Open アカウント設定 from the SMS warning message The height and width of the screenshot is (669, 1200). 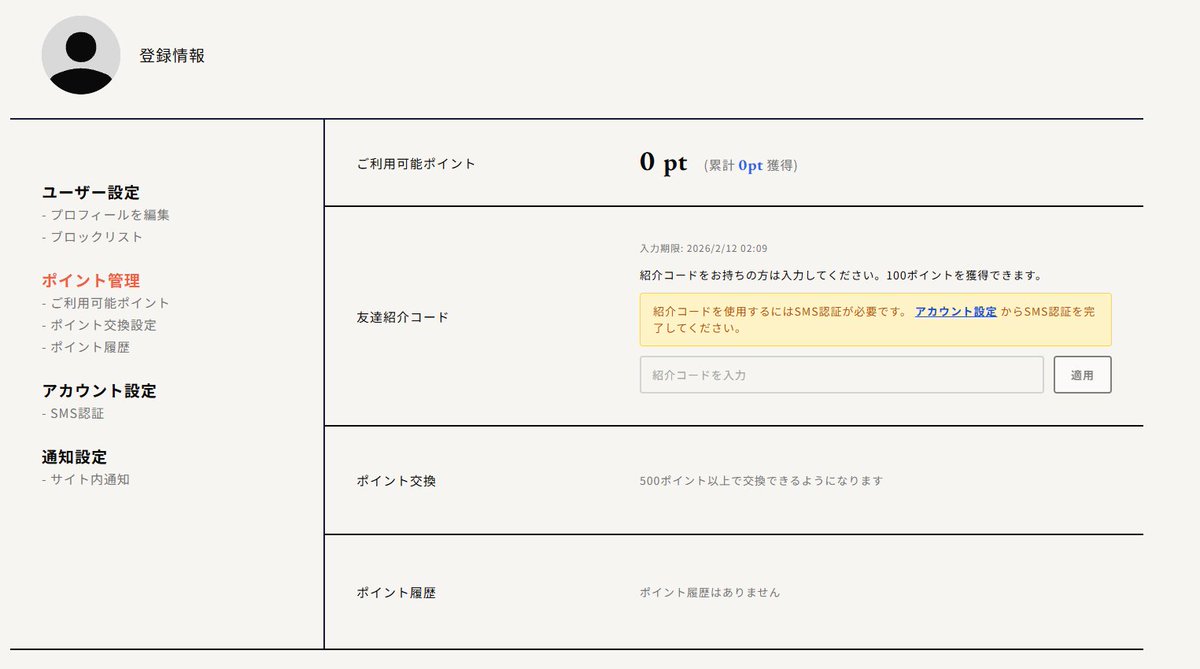[x=954, y=311]
